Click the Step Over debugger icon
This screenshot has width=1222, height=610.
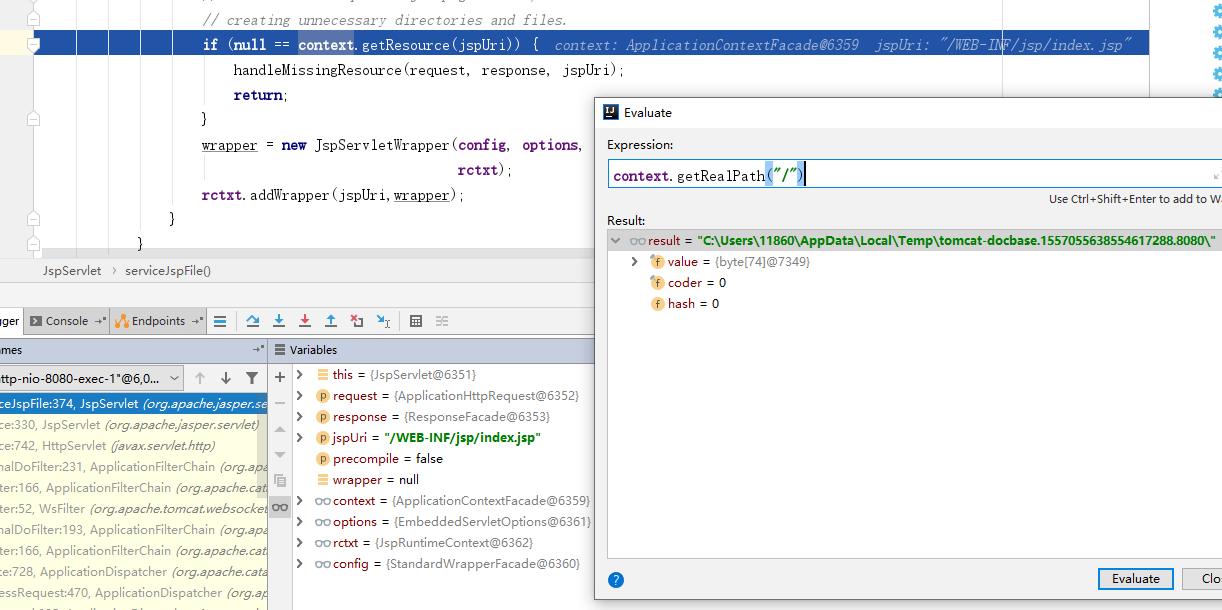(x=253, y=321)
